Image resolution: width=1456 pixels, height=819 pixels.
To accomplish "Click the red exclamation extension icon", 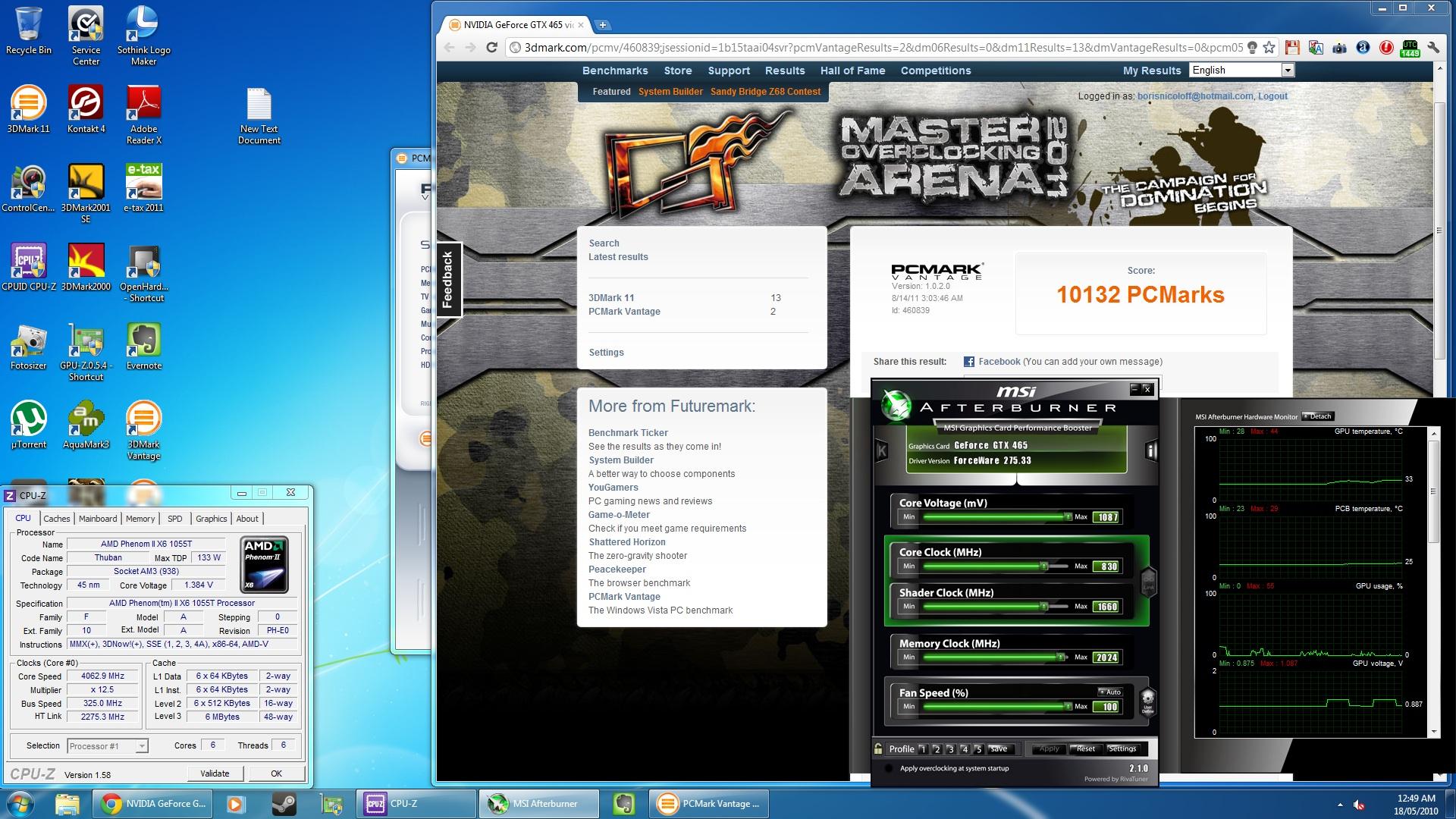I will click(1386, 48).
